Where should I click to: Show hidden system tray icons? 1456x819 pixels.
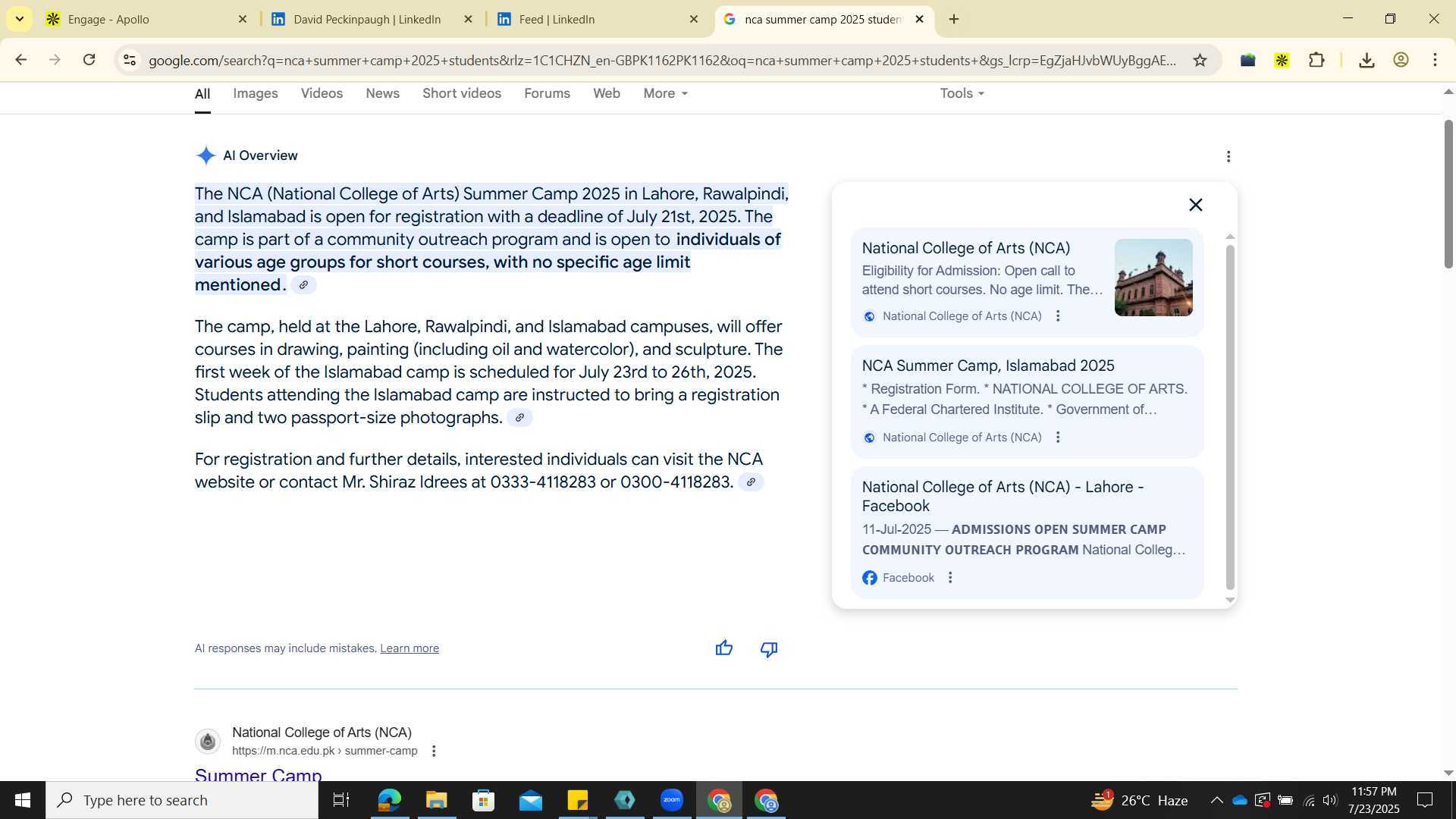1216,800
